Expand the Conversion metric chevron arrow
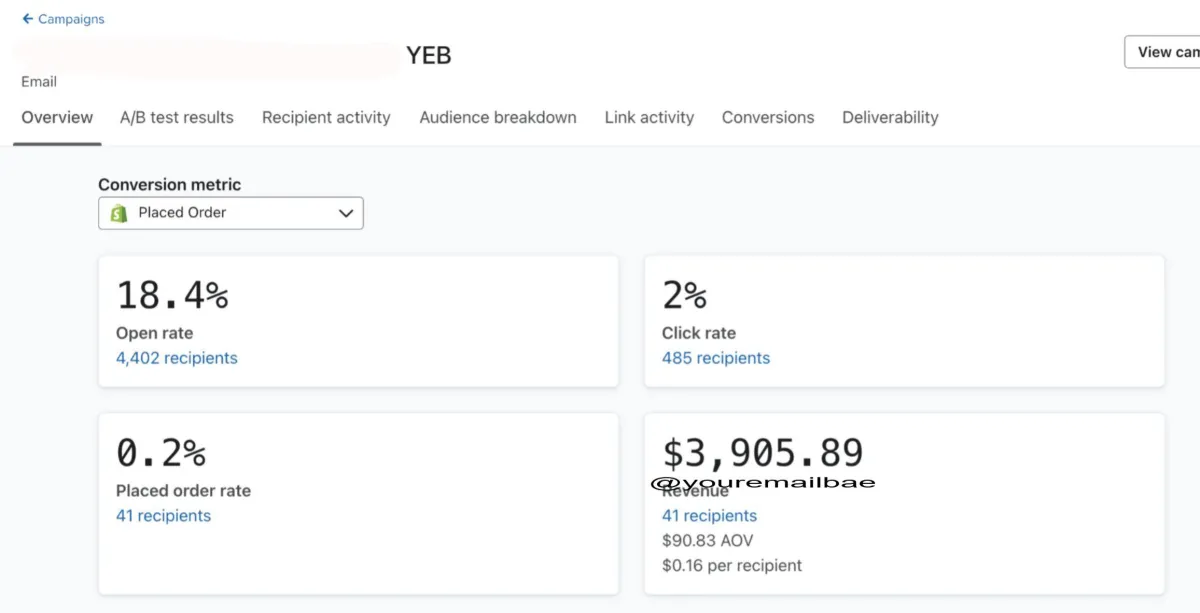Screen dimensions: 1200x613 click(x=346, y=213)
